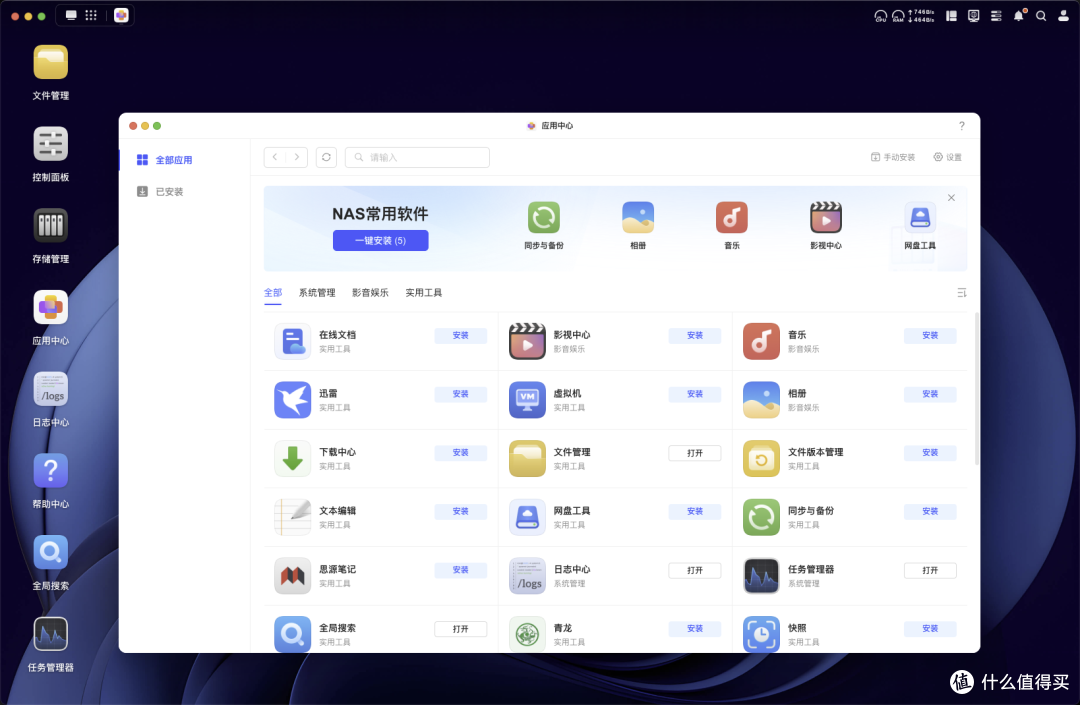Open the 文件管理 desktop icon
Viewport: 1080px width, 705px height.
(50, 63)
